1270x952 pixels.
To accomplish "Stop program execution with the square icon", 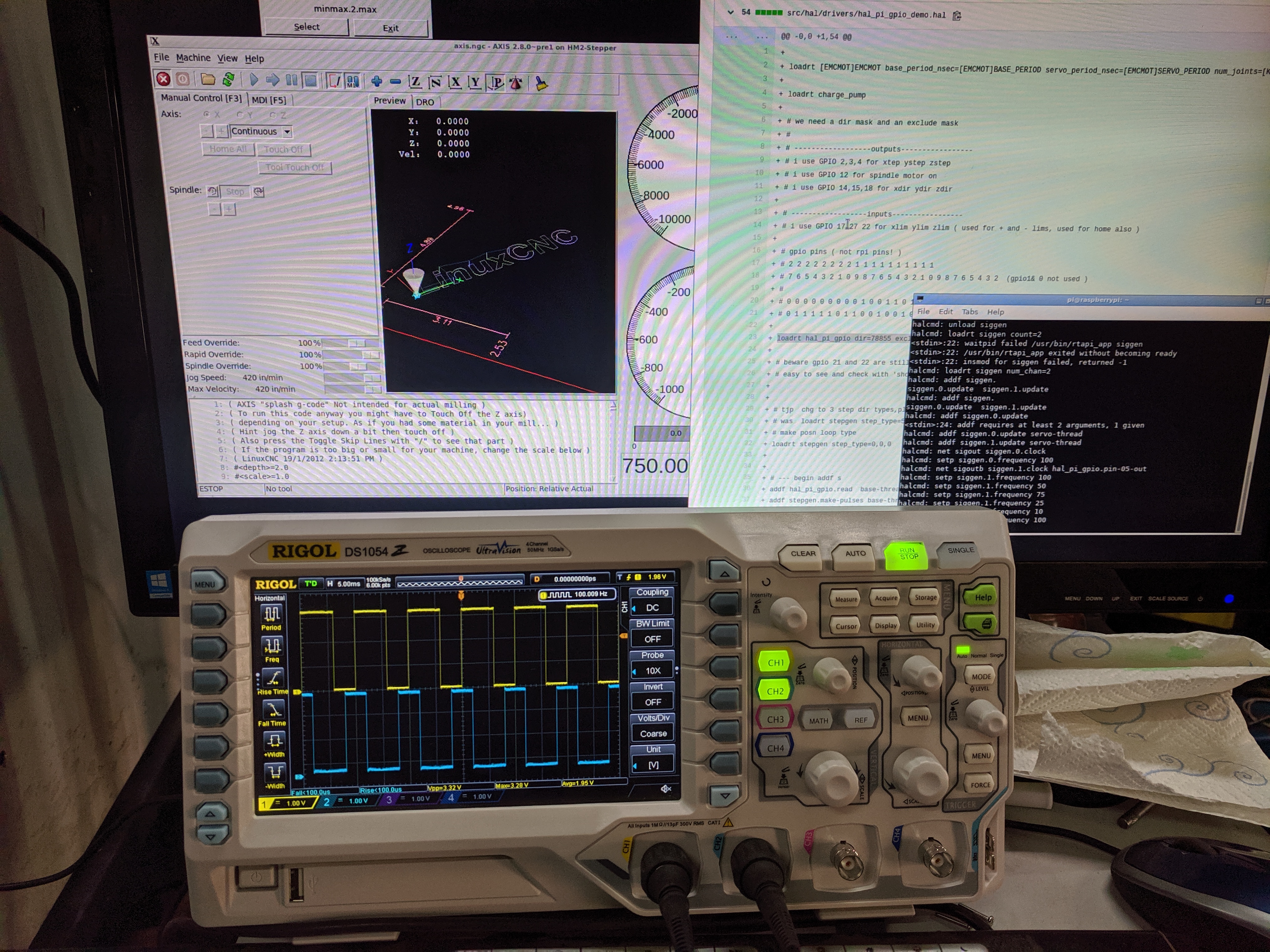I will tap(311, 81).
